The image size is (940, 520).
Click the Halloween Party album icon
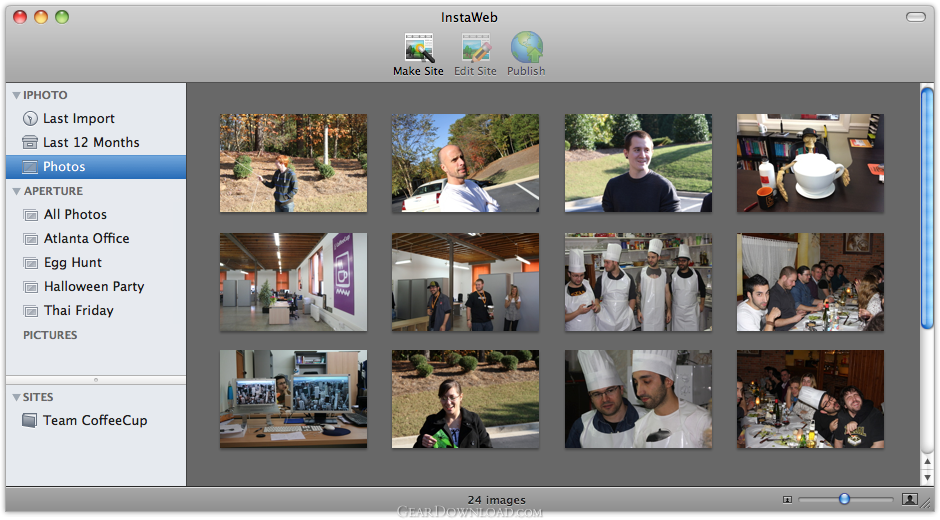coord(31,287)
